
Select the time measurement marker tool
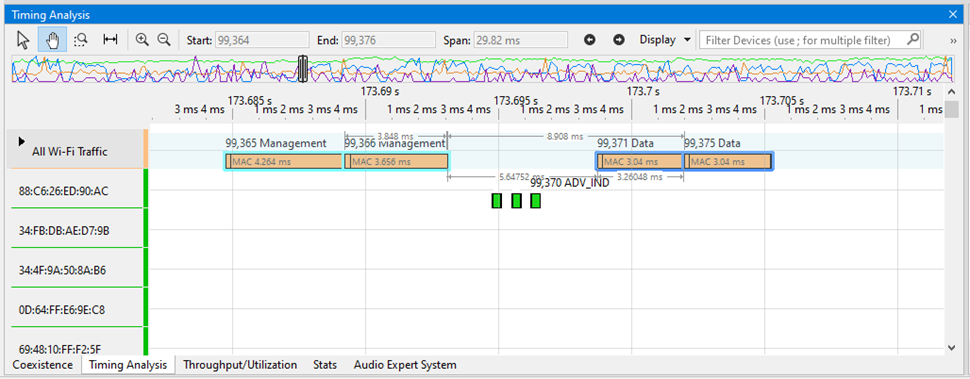coord(111,40)
